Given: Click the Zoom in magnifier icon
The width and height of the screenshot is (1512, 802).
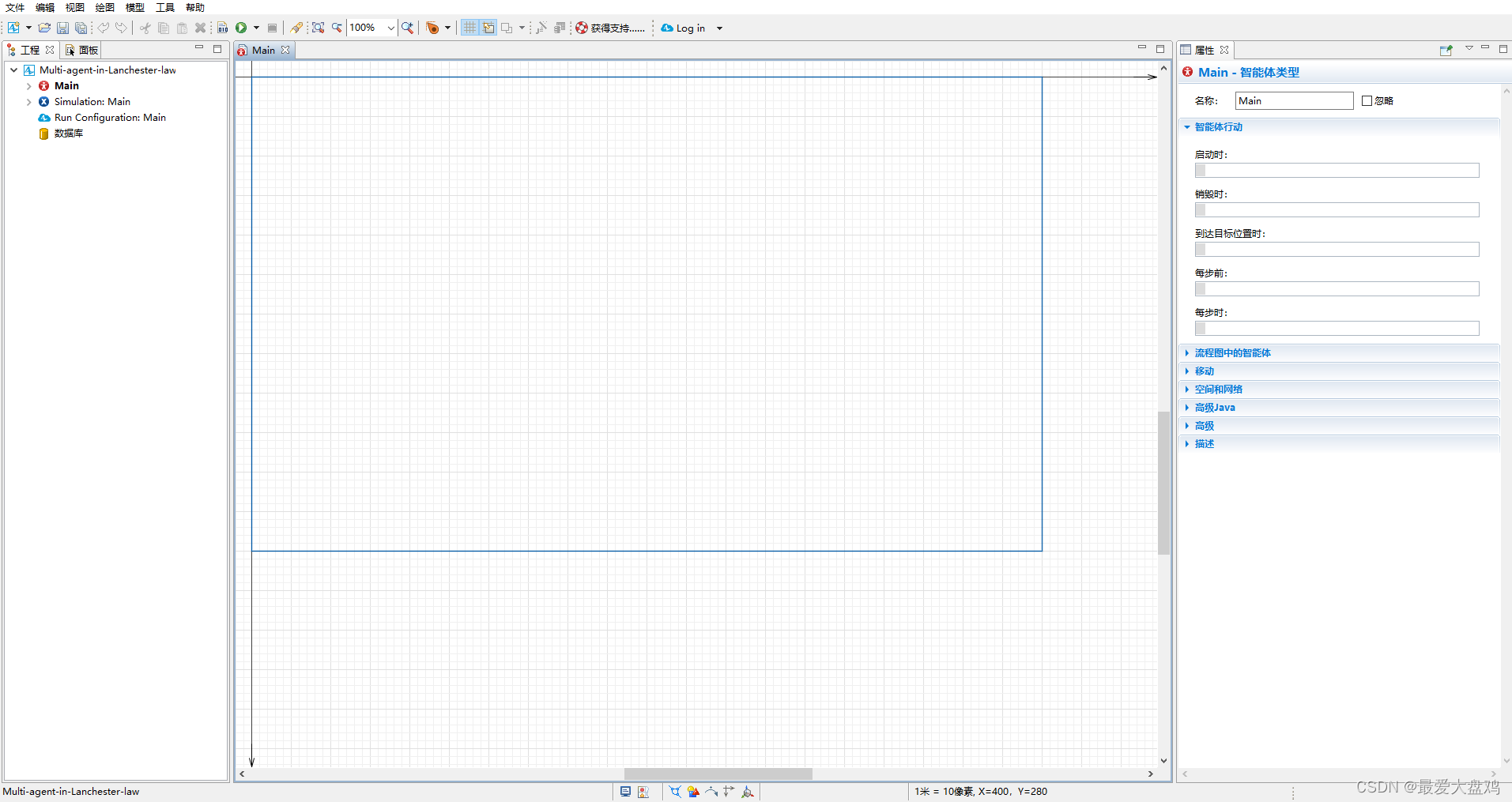Looking at the screenshot, I should (408, 28).
